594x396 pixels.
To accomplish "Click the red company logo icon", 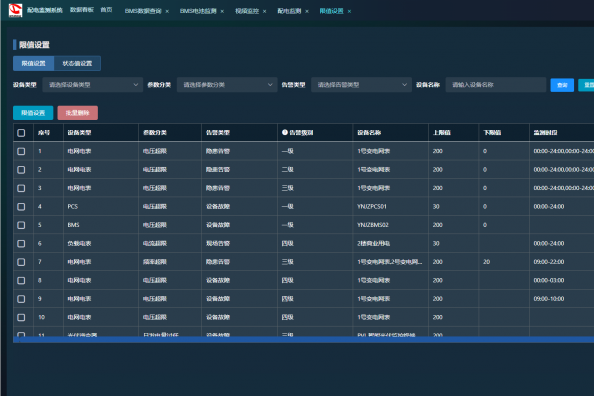I will [x=16, y=10].
